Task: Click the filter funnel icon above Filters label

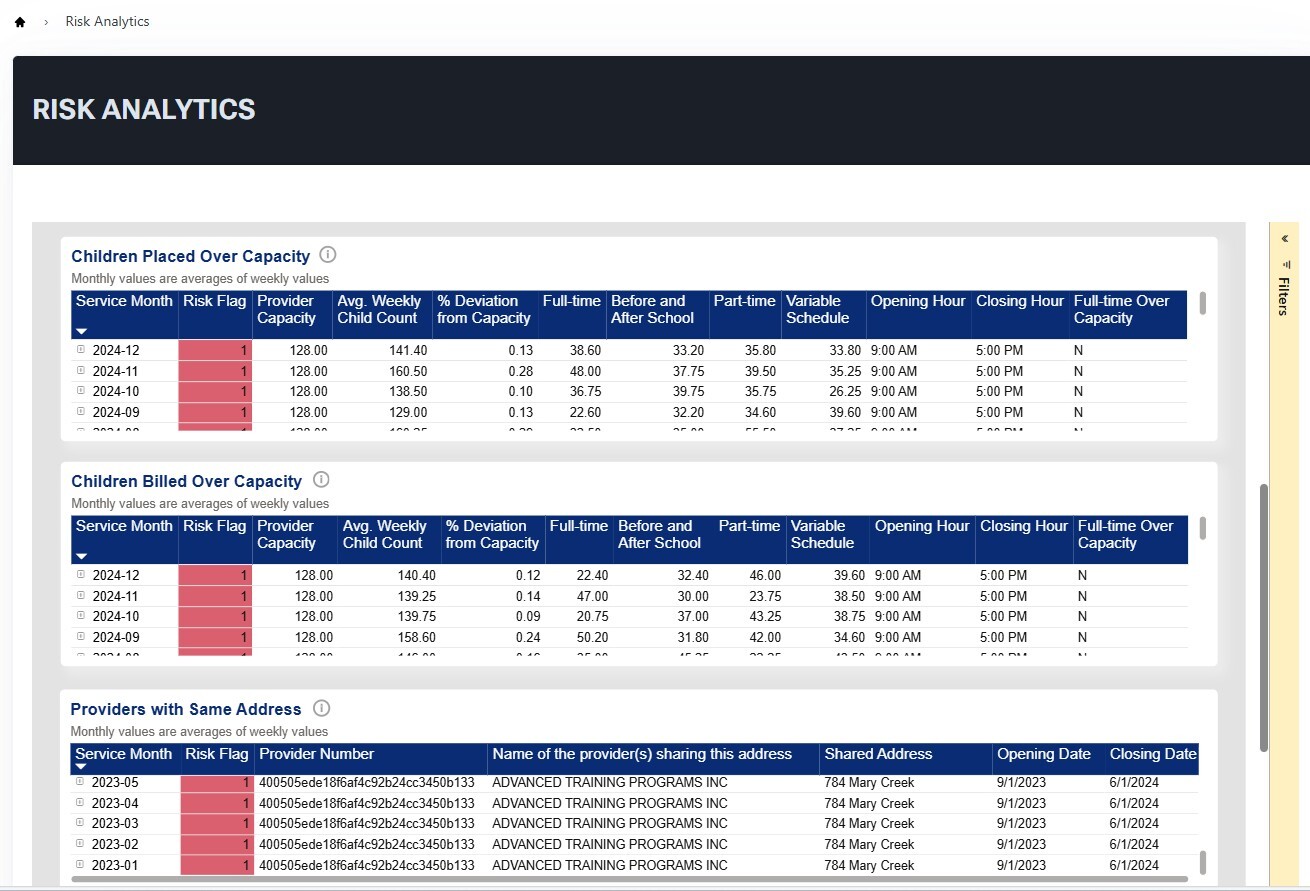Action: pyautogui.click(x=1284, y=265)
